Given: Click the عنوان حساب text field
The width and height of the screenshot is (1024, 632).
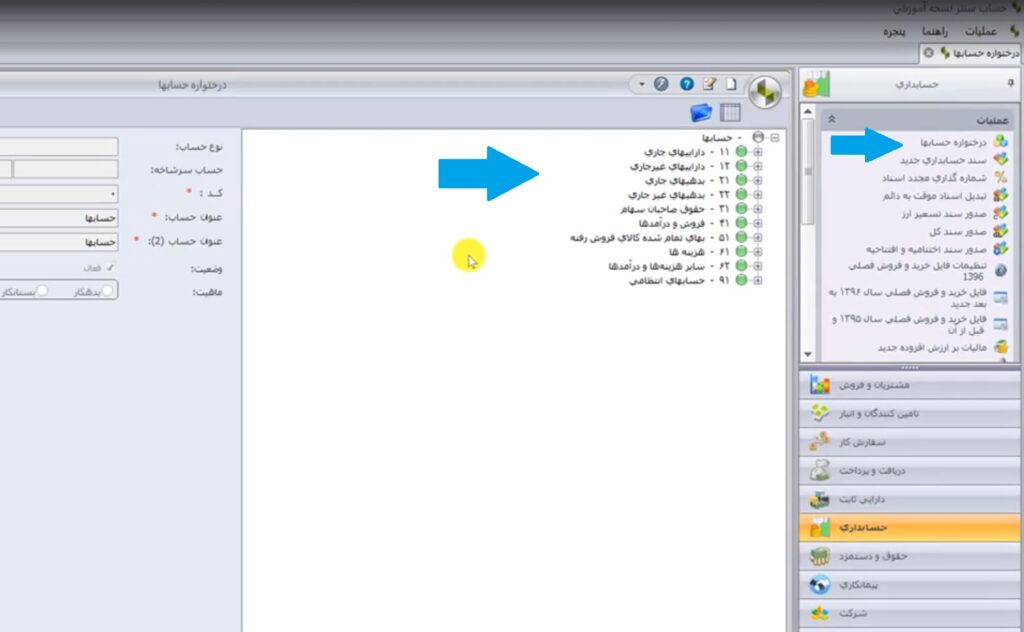Looking at the screenshot, I should [x=59, y=217].
